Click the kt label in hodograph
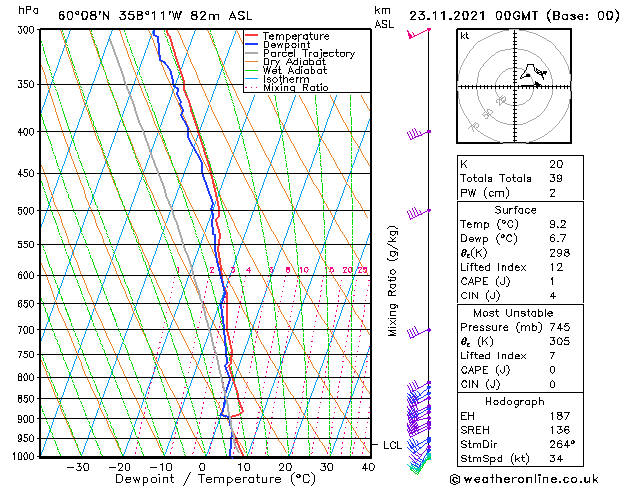Image resolution: width=629 pixels, height=486 pixels. [x=465, y=36]
